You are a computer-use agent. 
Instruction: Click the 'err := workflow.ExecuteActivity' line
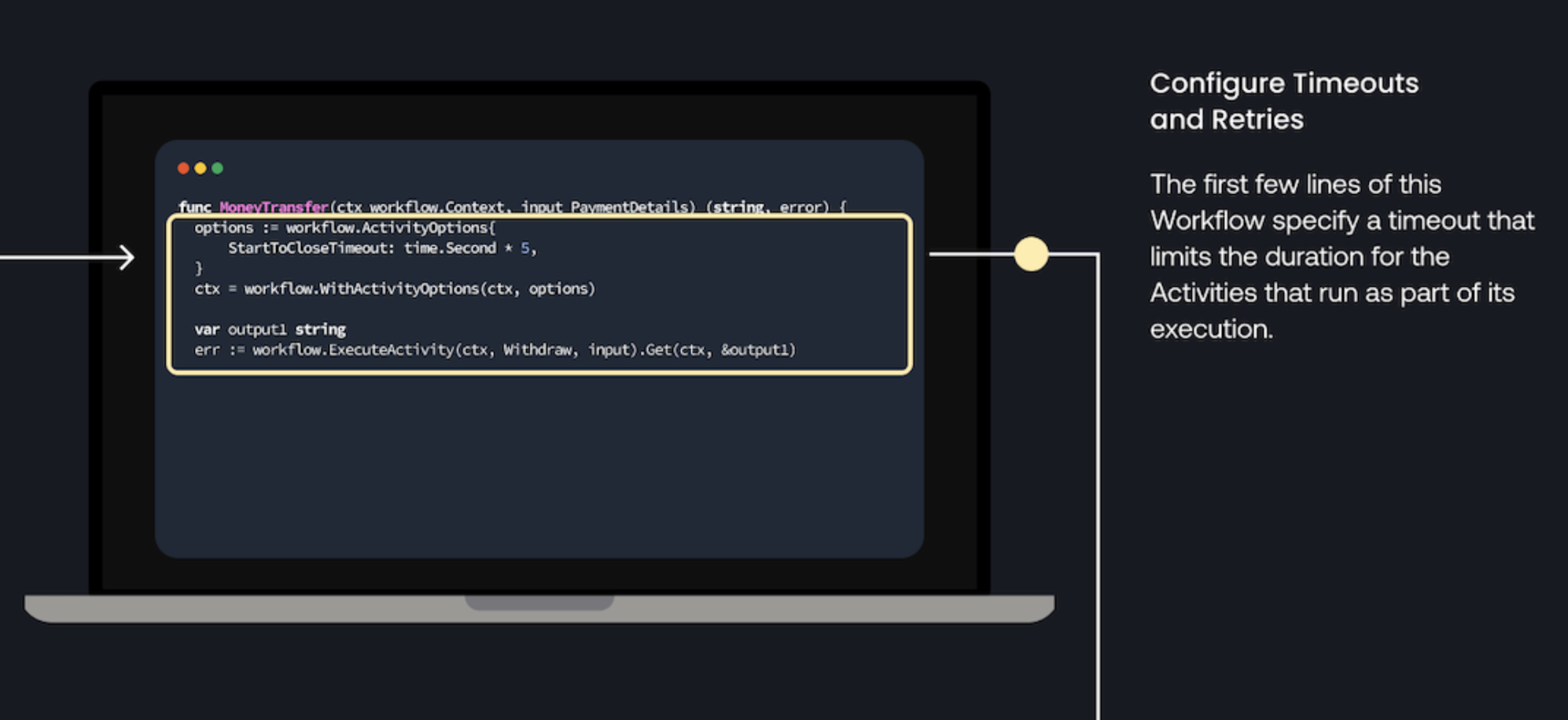click(x=495, y=350)
